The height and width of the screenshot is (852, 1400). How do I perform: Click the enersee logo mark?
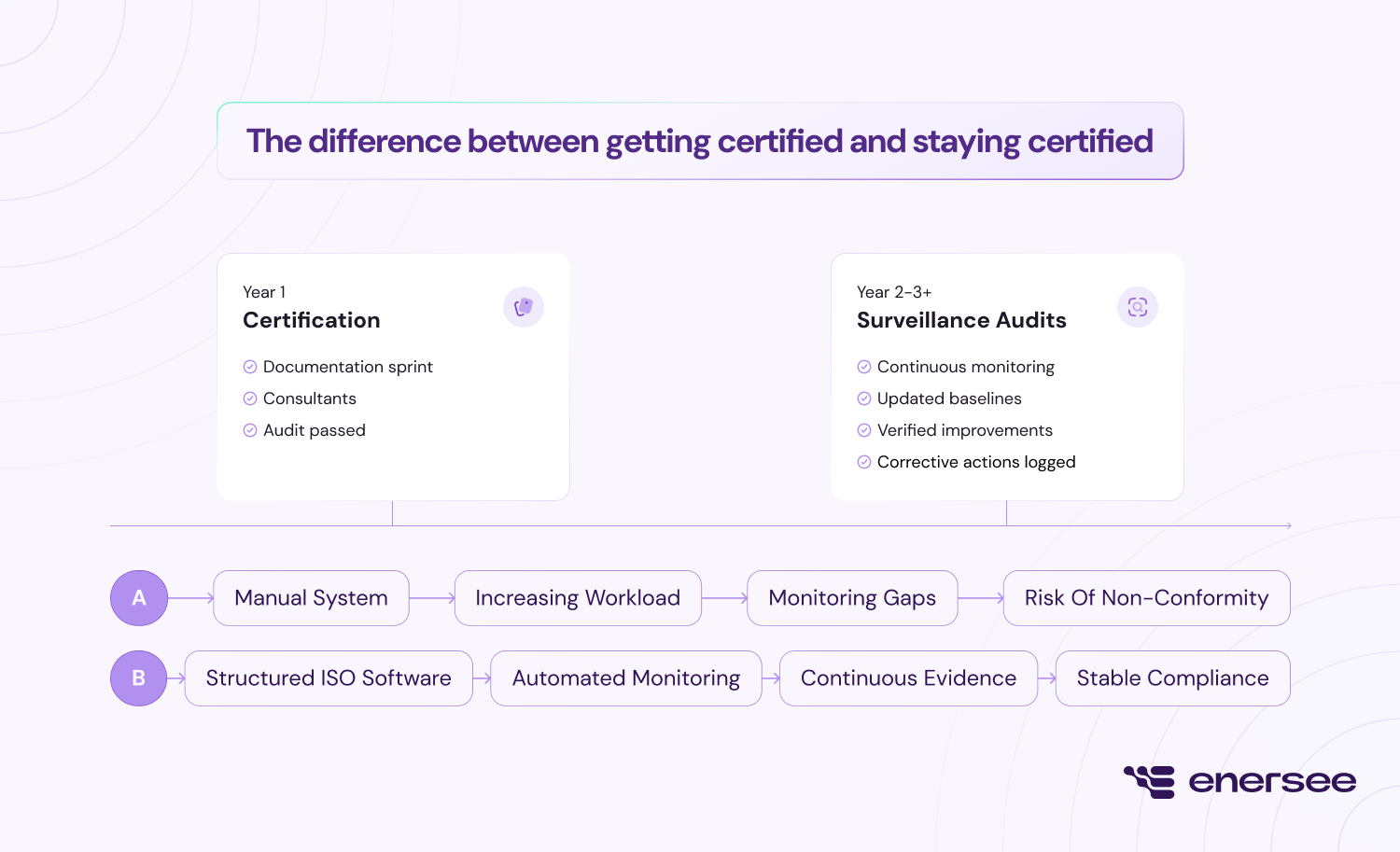1151,781
